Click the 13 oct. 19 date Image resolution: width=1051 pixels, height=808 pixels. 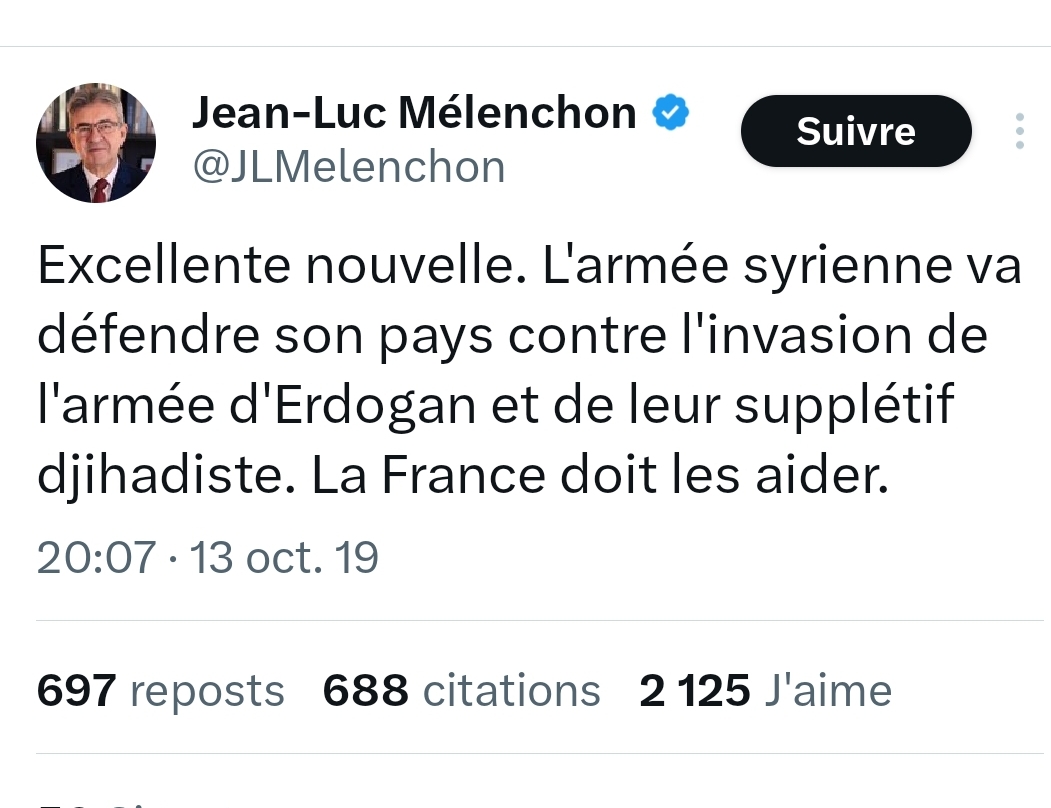285,557
